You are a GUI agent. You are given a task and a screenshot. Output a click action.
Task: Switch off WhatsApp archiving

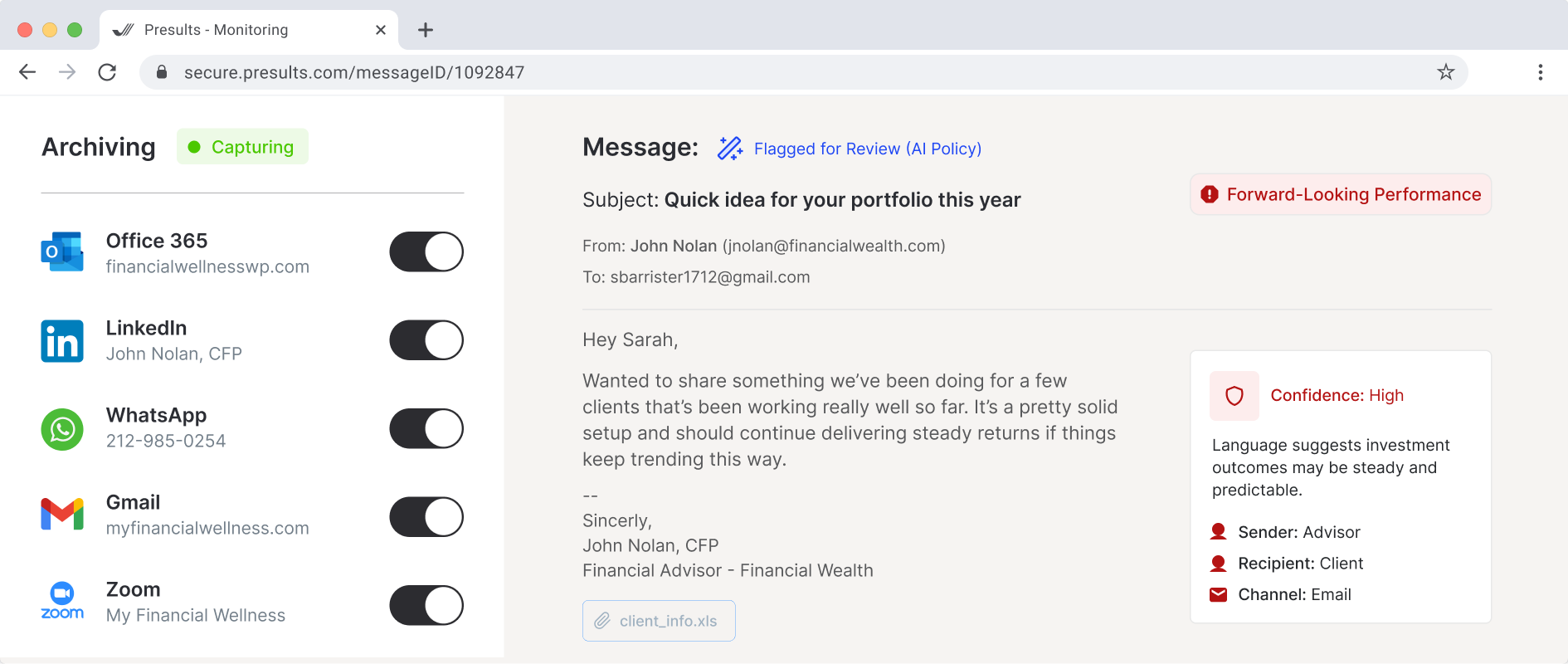pos(426,428)
